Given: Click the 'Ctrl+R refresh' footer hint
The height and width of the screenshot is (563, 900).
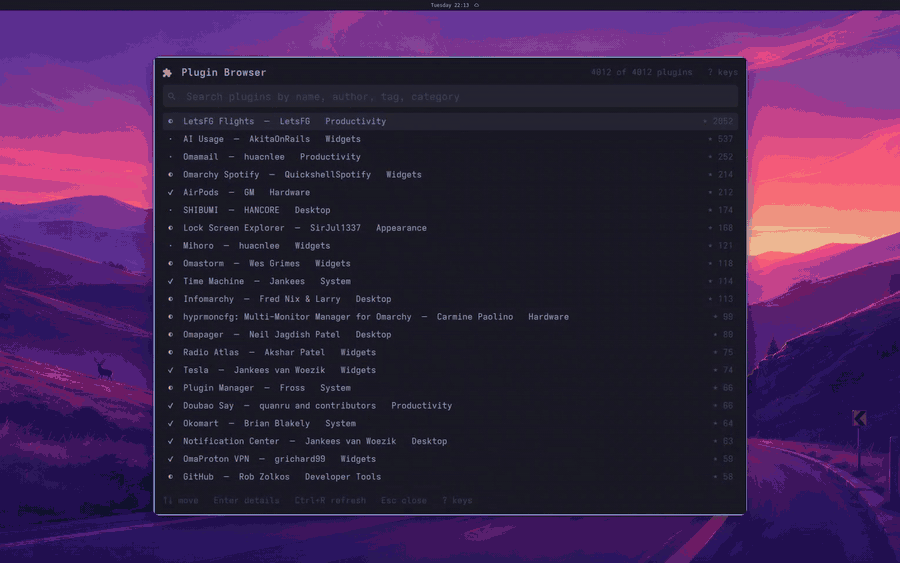Looking at the screenshot, I should [x=330, y=500].
